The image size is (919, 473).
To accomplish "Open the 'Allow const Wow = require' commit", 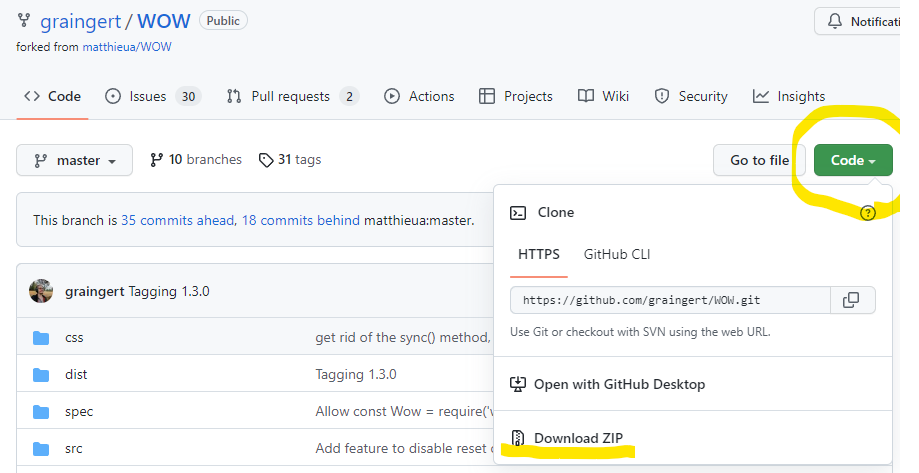I will pos(404,411).
